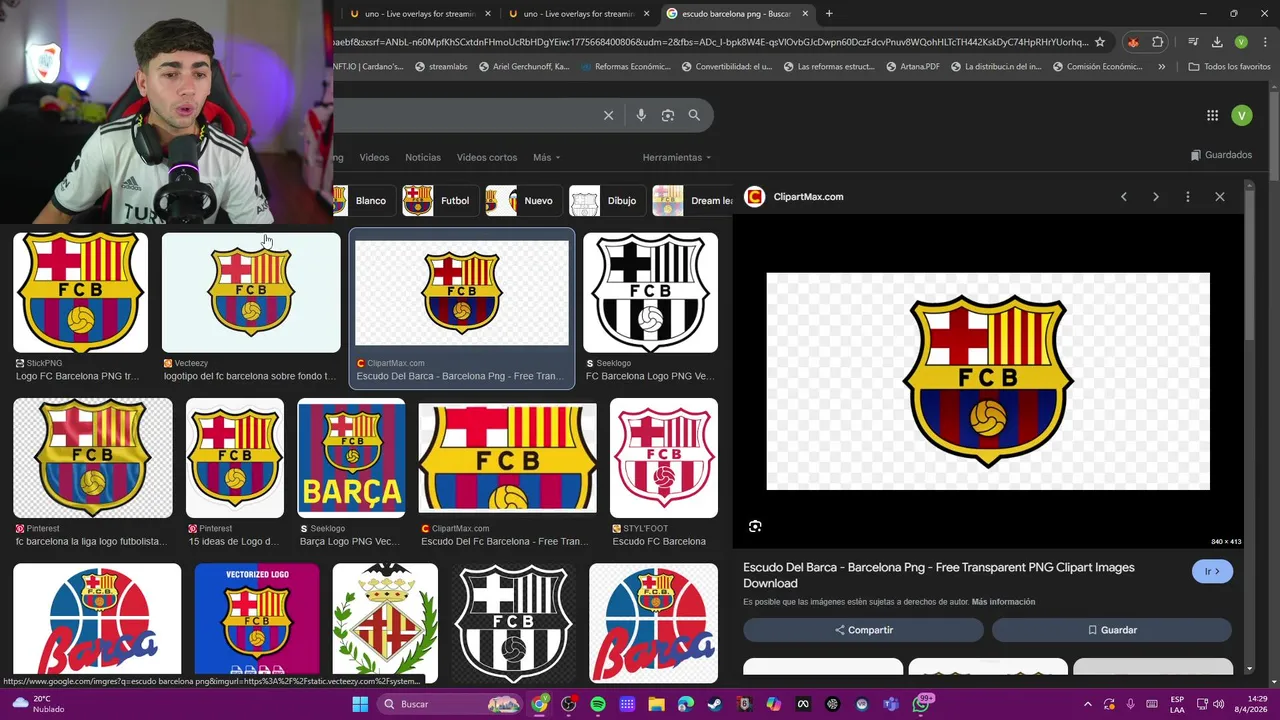Open WhatsApp from the taskbar
This screenshot has width=1280, height=720.
pyautogui.click(x=921, y=704)
